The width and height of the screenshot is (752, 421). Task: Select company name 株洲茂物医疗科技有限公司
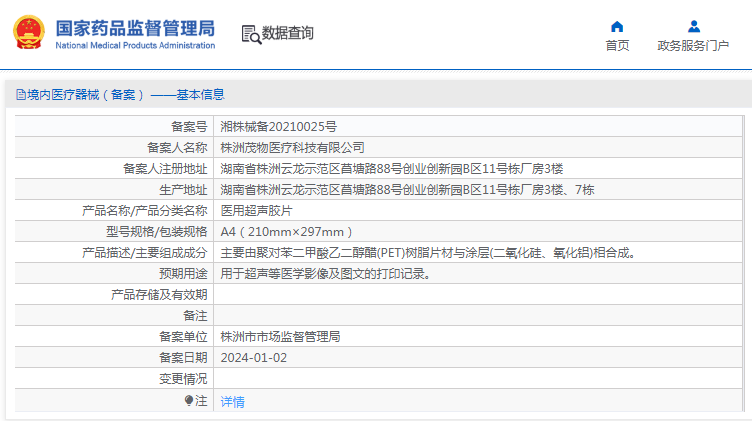click(293, 148)
